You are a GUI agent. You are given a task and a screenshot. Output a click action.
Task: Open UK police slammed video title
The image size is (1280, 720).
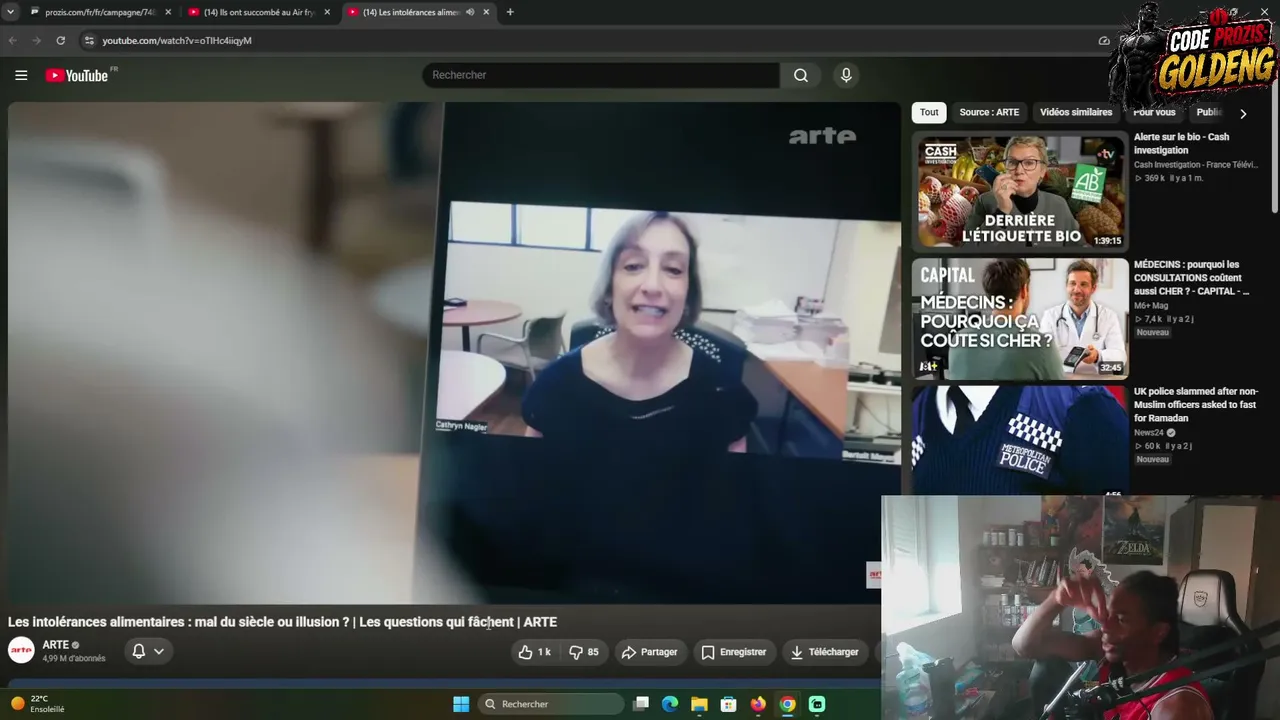1196,404
